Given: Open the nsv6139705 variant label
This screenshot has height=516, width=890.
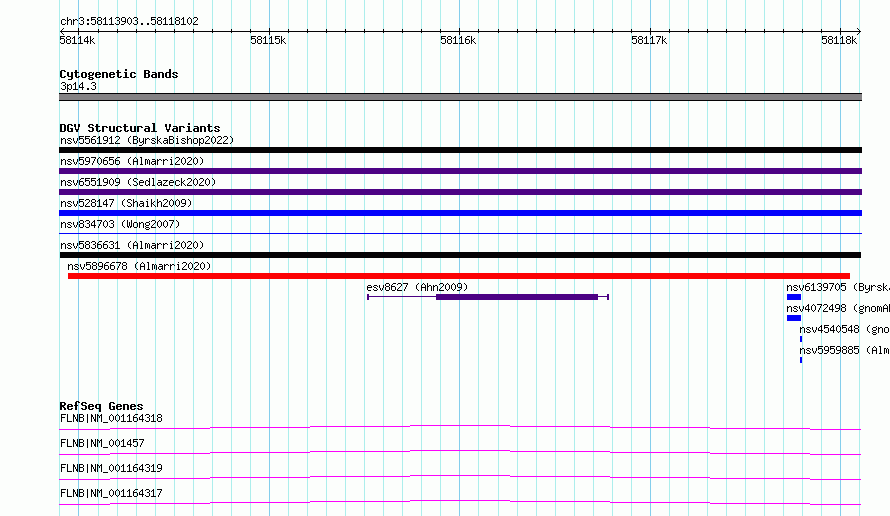Looking at the screenshot, I should tap(838, 287).
